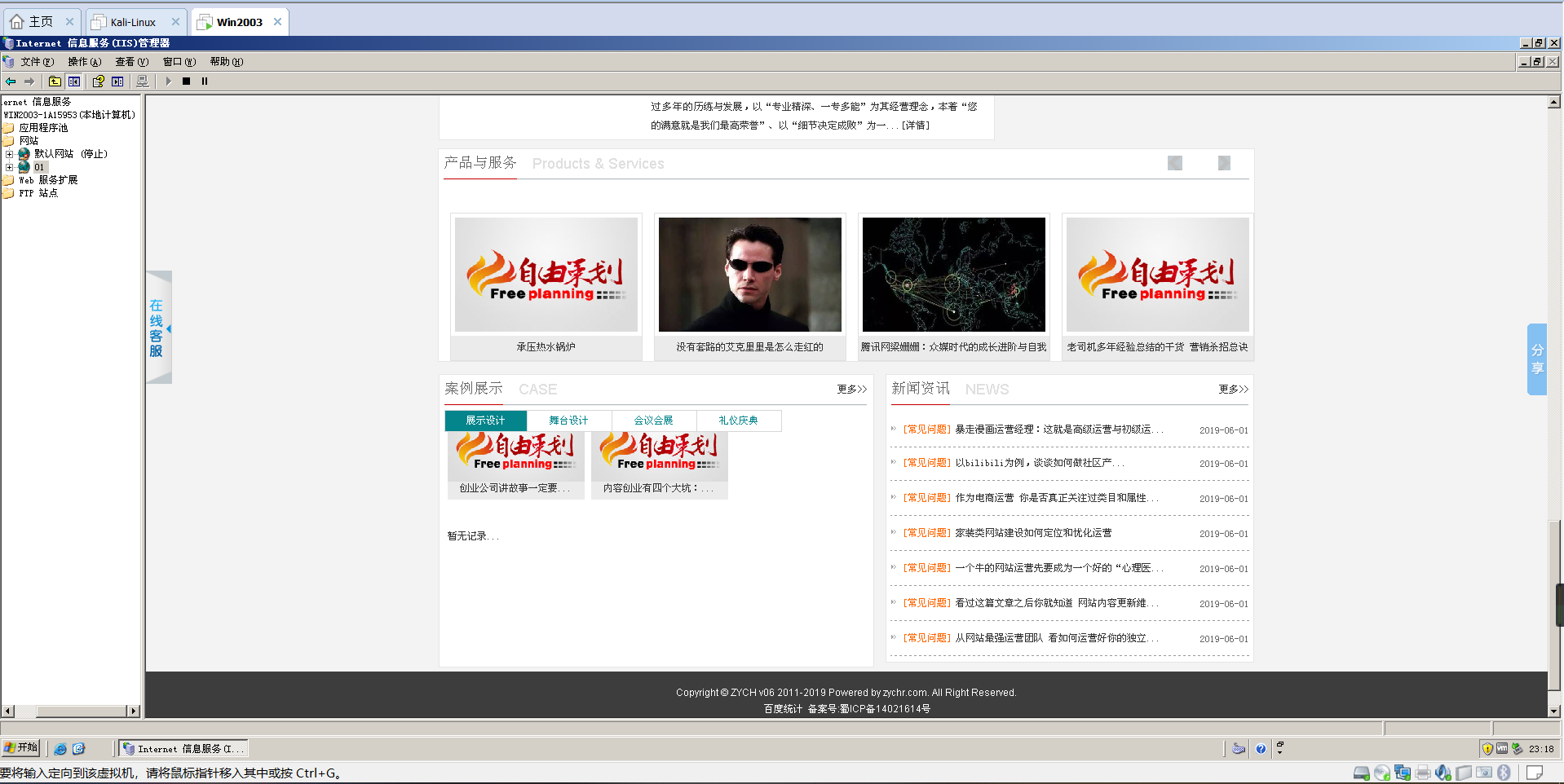1564x784 pixels.
Task: Expand the 01 website tree node
Action: (x=9, y=167)
